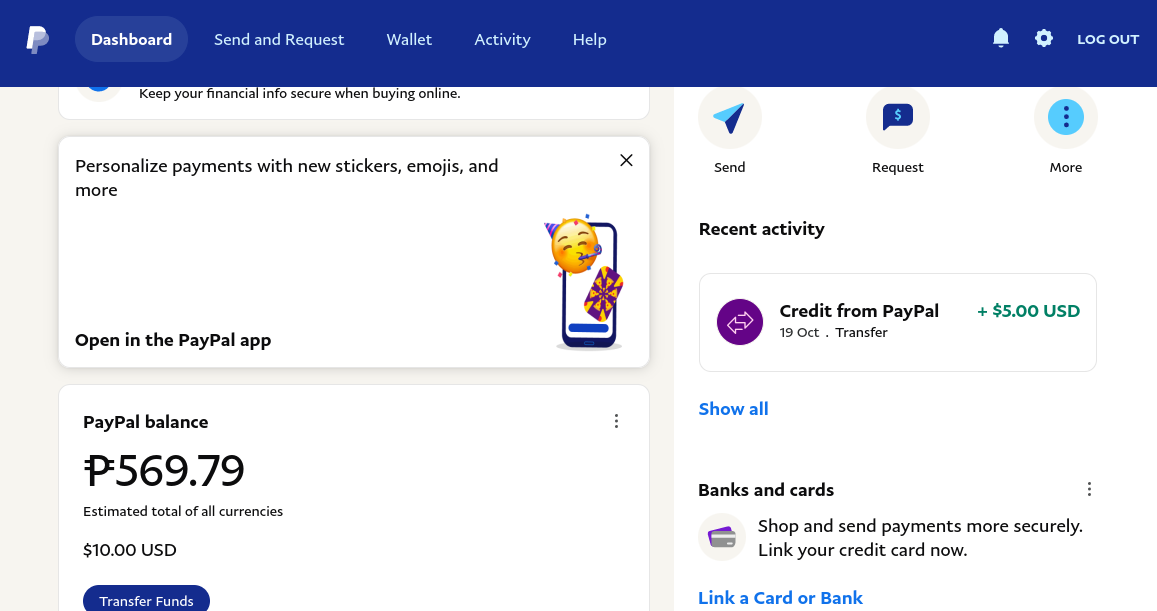Open the Wallet tab
1157x611 pixels.
point(409,39)
